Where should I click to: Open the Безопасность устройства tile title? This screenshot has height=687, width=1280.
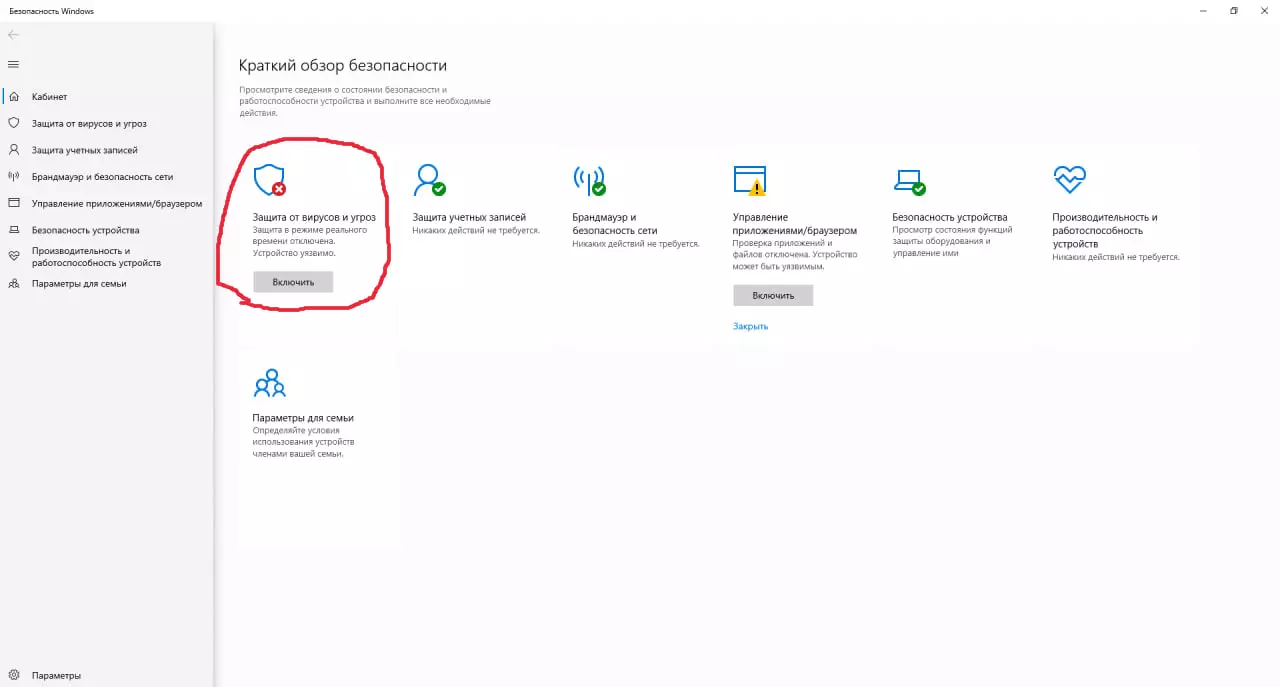(950, 217)
